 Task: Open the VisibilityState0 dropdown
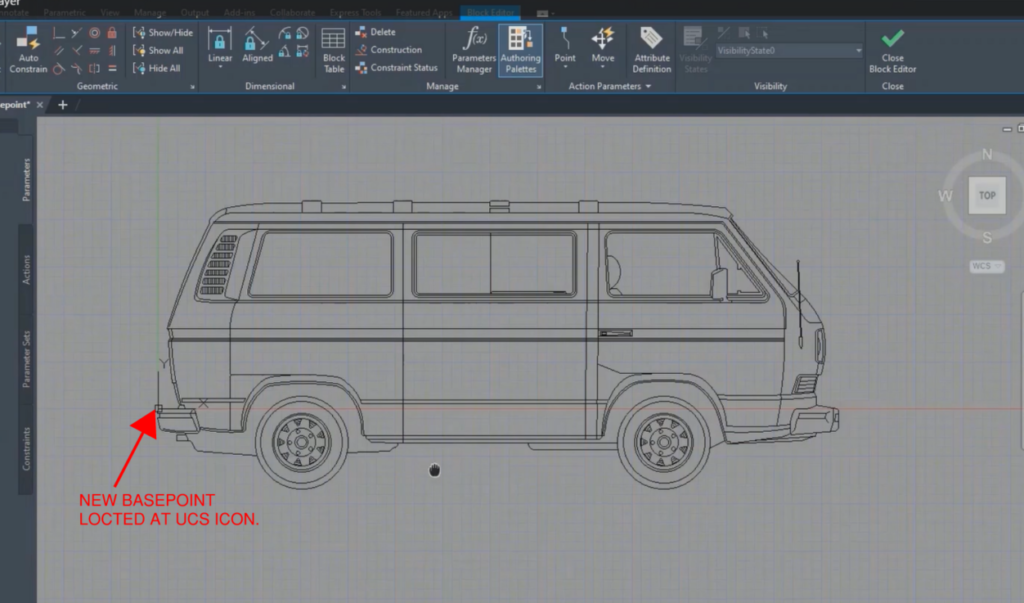coord(859,50)
